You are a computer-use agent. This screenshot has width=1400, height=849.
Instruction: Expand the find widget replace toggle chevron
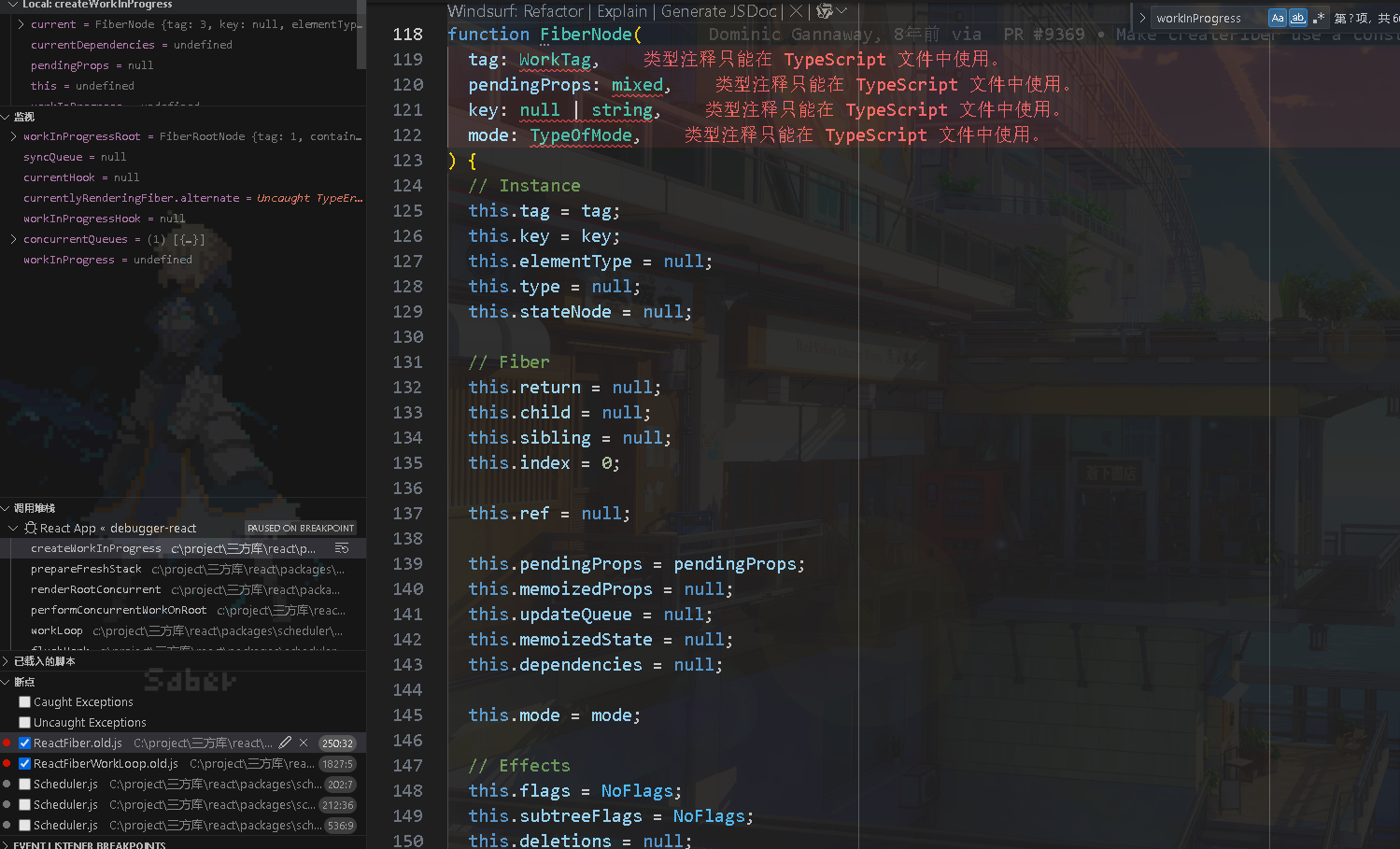coord(1142,18)
